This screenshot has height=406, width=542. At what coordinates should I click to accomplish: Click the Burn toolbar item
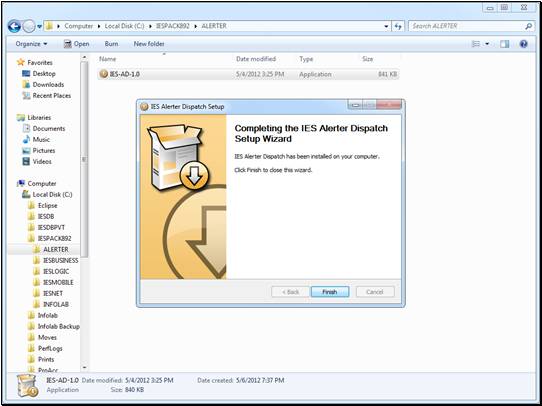[x=111, y=44]
